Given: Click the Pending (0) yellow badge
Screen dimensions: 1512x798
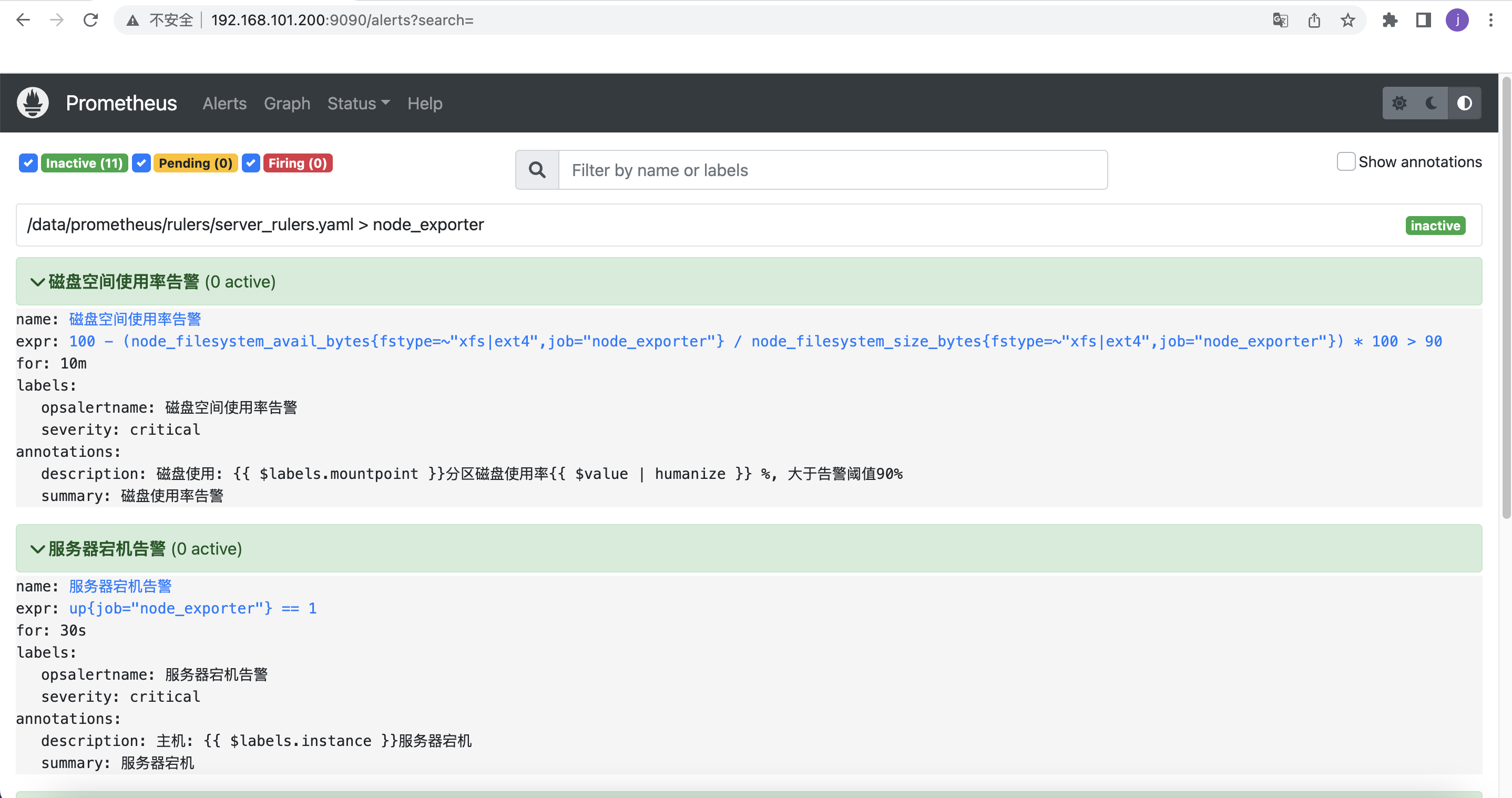Looking at the screenshot, I should click(x=196, y=163).
